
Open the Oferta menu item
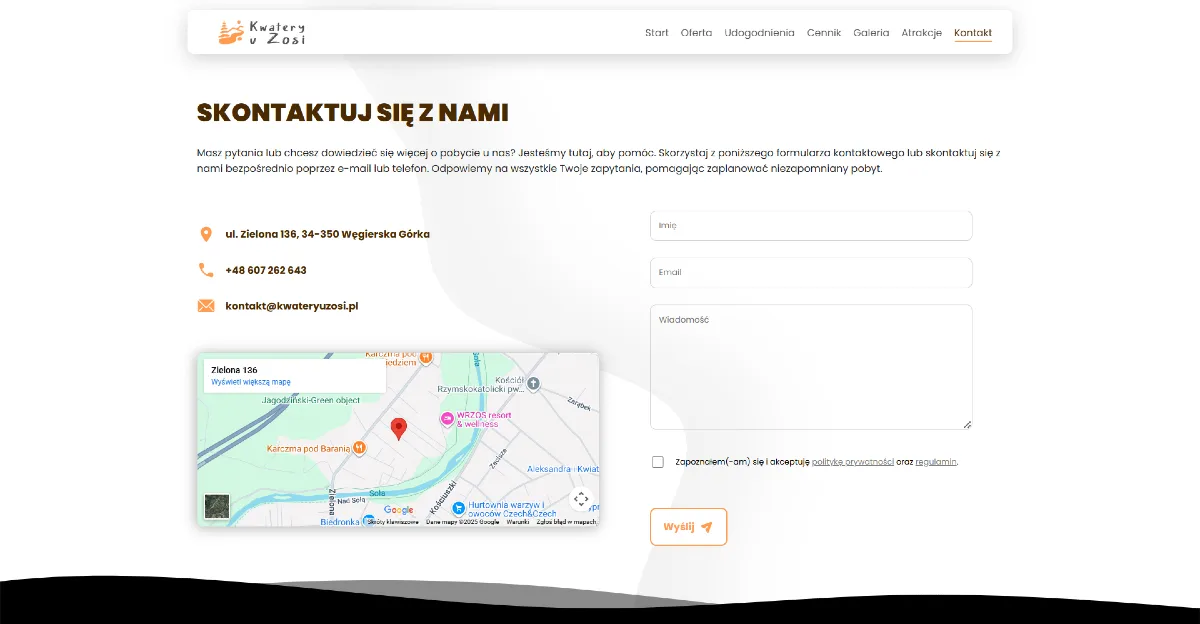click(696, 33)
